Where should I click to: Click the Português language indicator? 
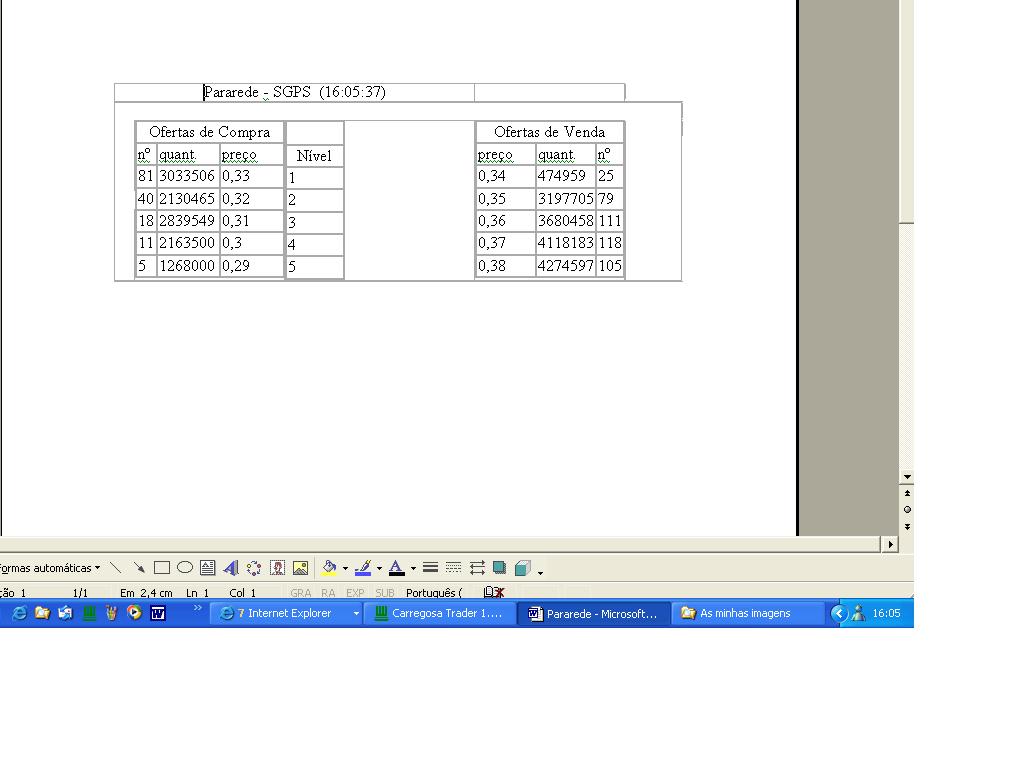click(434, 593)
